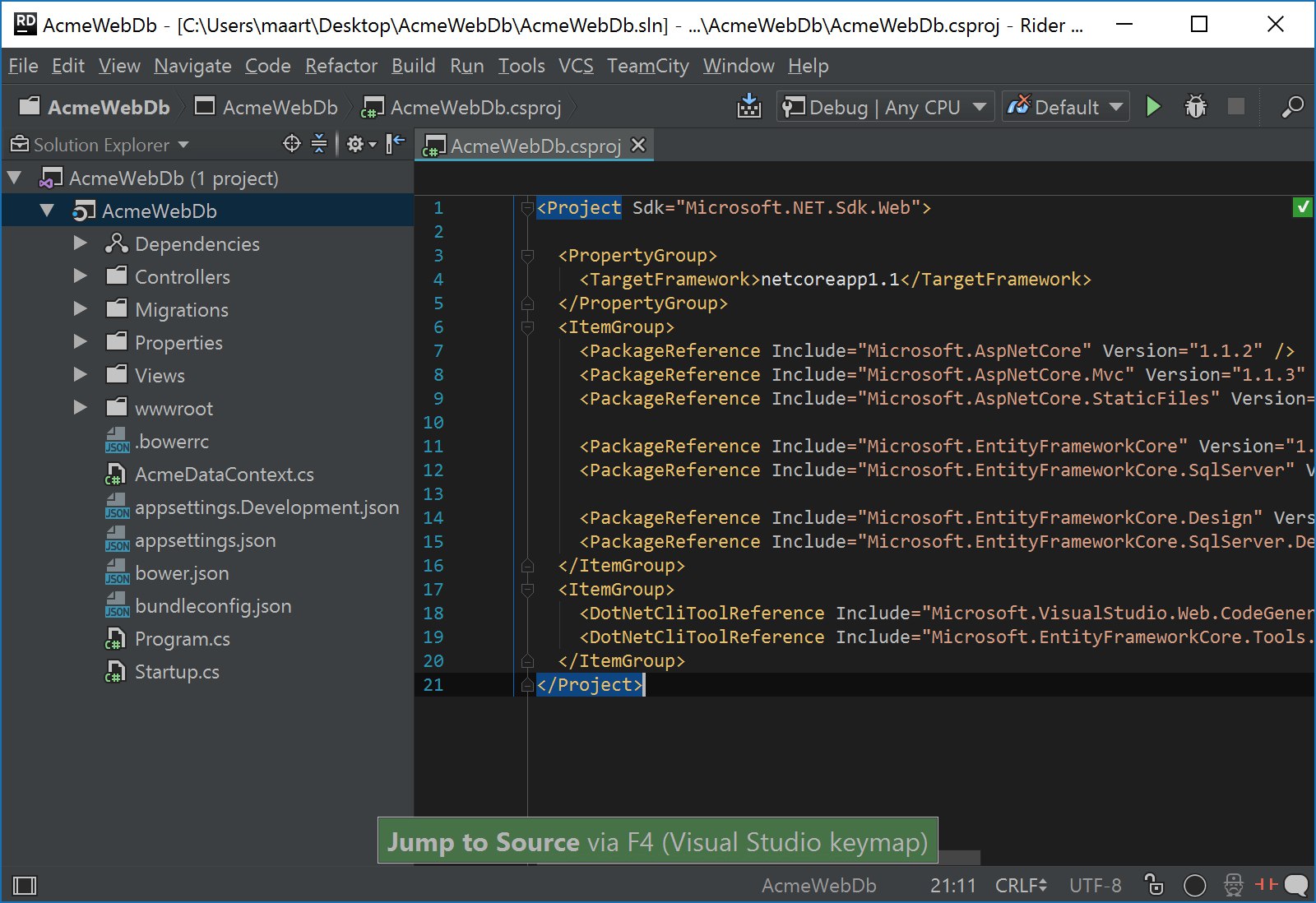The height and width of the screenshot is (903, 1316).
Task: Select appsettings.Development.json file
Action: click(x=252, y=507)
